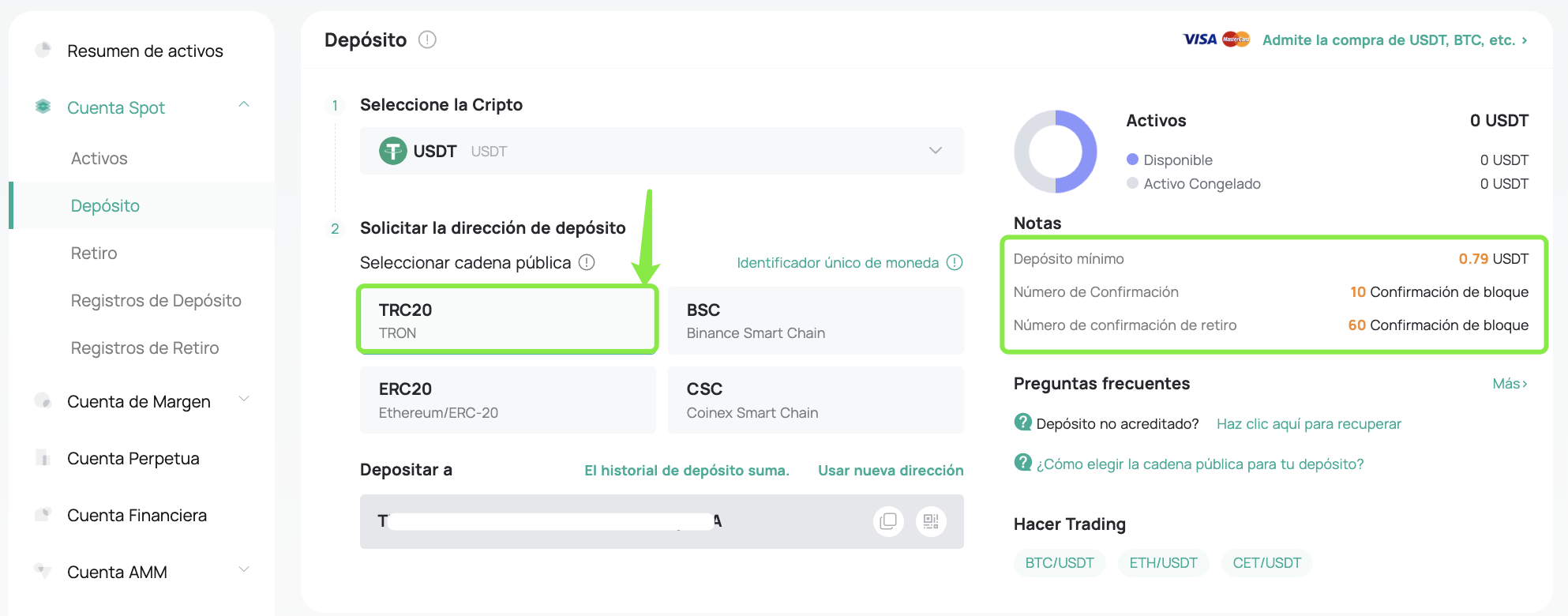The image size is (1568, 616).
Task: Click info icon beside Identificador único de moneda
Action: 955,262
